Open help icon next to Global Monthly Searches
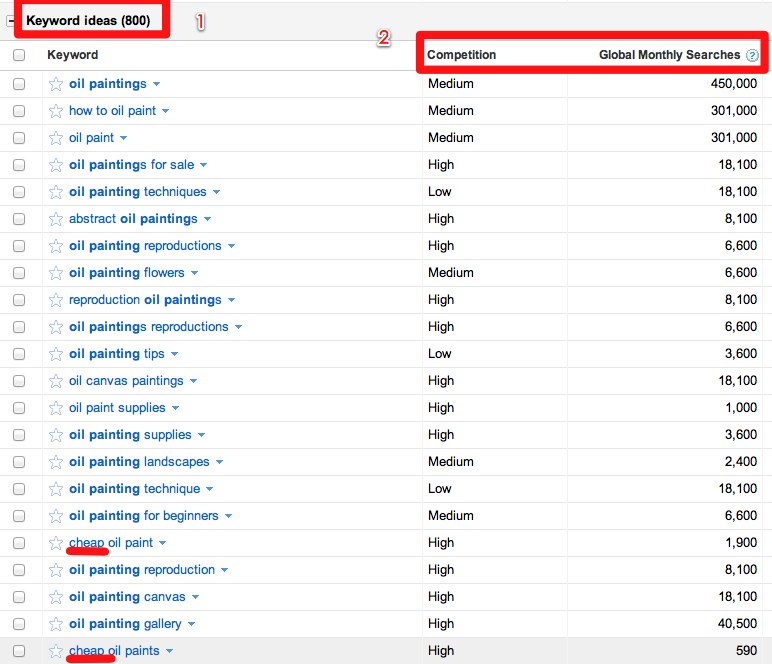 pos(752,56)
